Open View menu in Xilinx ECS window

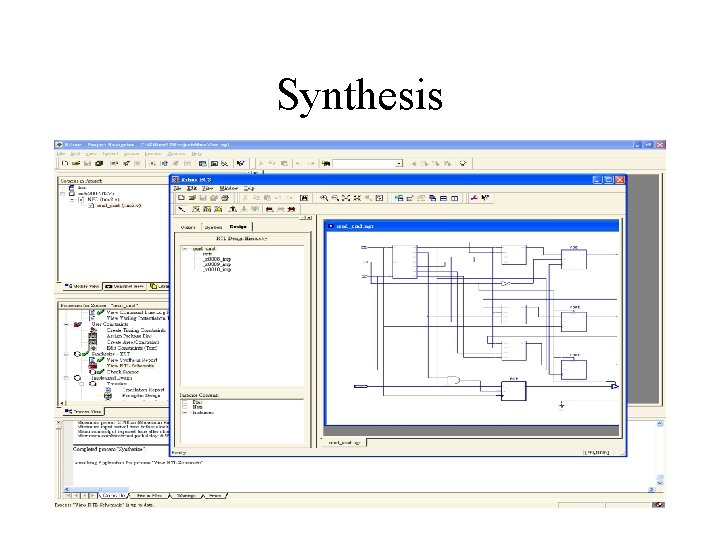click(x=208, y=188)
